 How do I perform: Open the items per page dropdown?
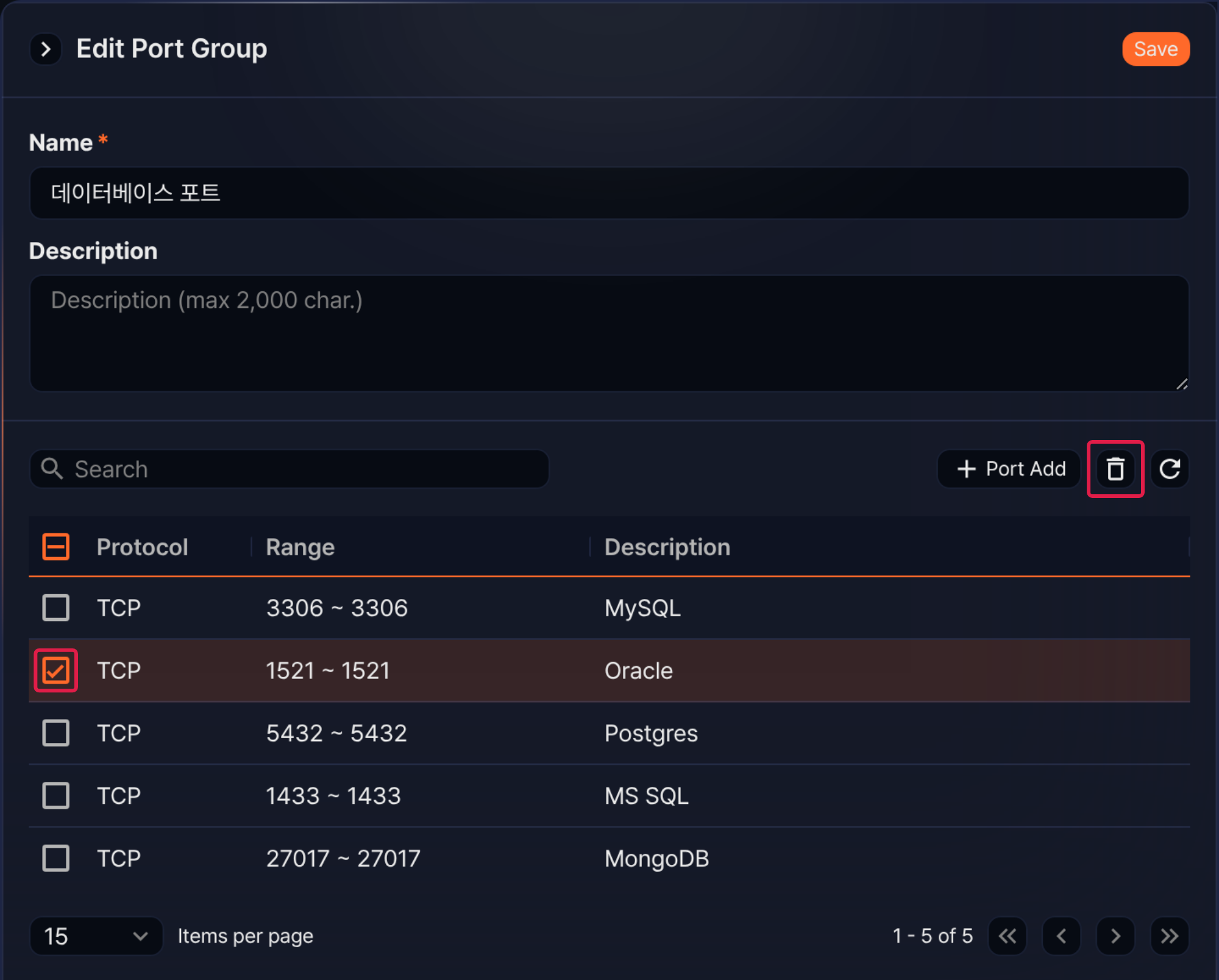96,936
